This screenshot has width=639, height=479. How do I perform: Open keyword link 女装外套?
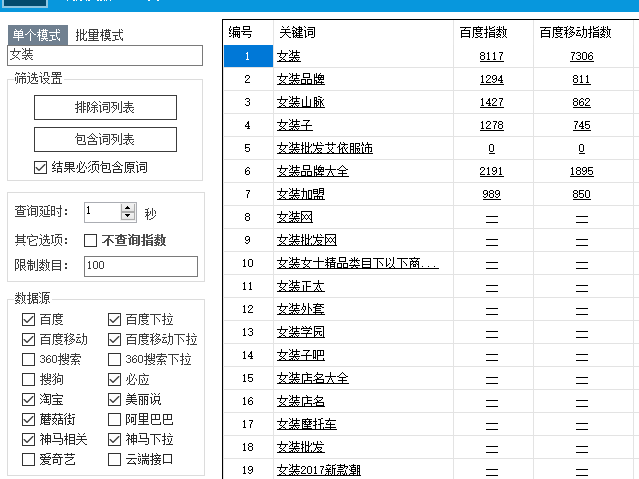click(x=301, y=309)
